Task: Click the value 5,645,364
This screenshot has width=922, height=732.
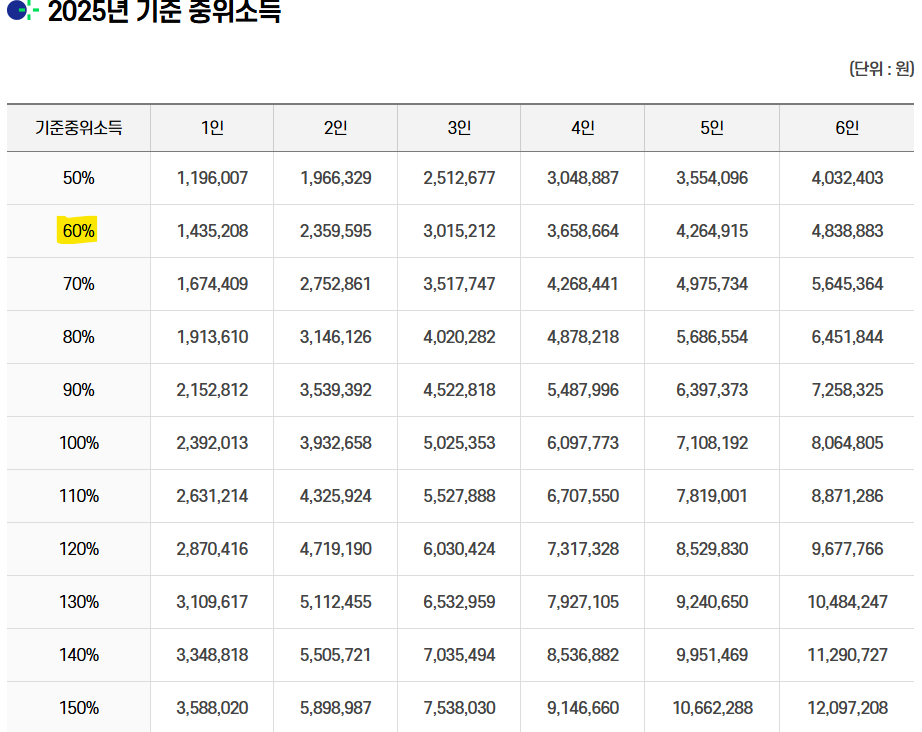Action: point(847,284)
